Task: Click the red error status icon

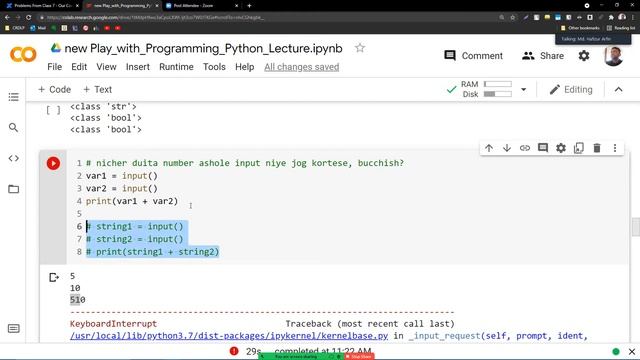Action: click(234, 351)
